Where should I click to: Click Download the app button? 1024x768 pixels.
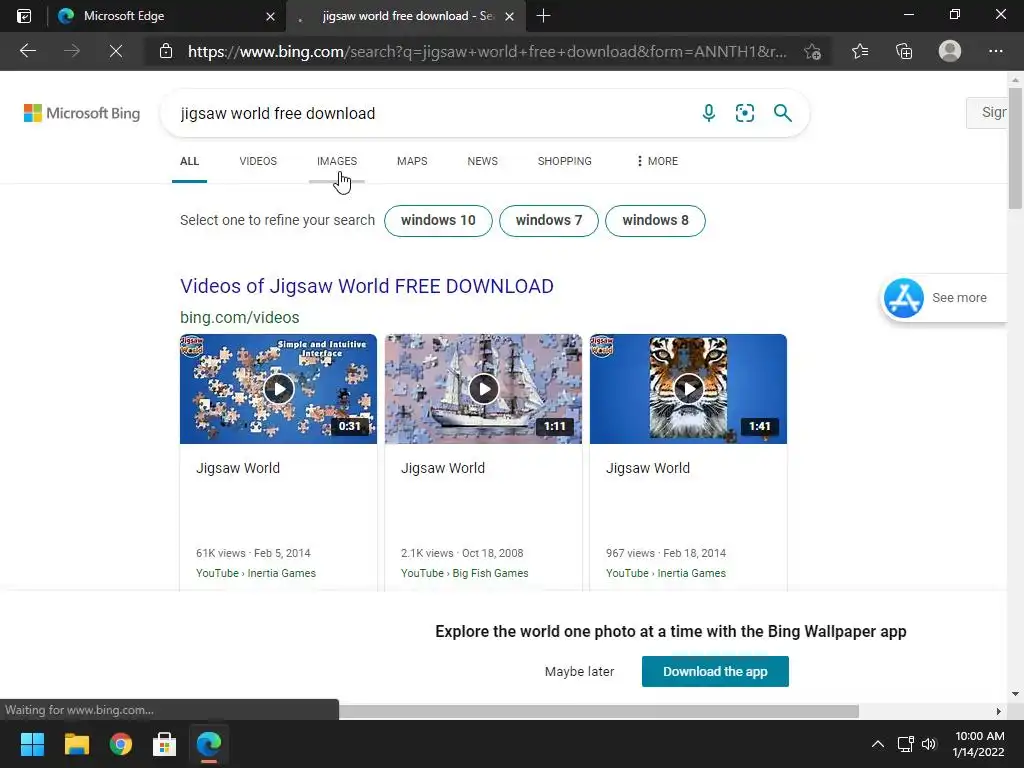(x=715, y=671)
